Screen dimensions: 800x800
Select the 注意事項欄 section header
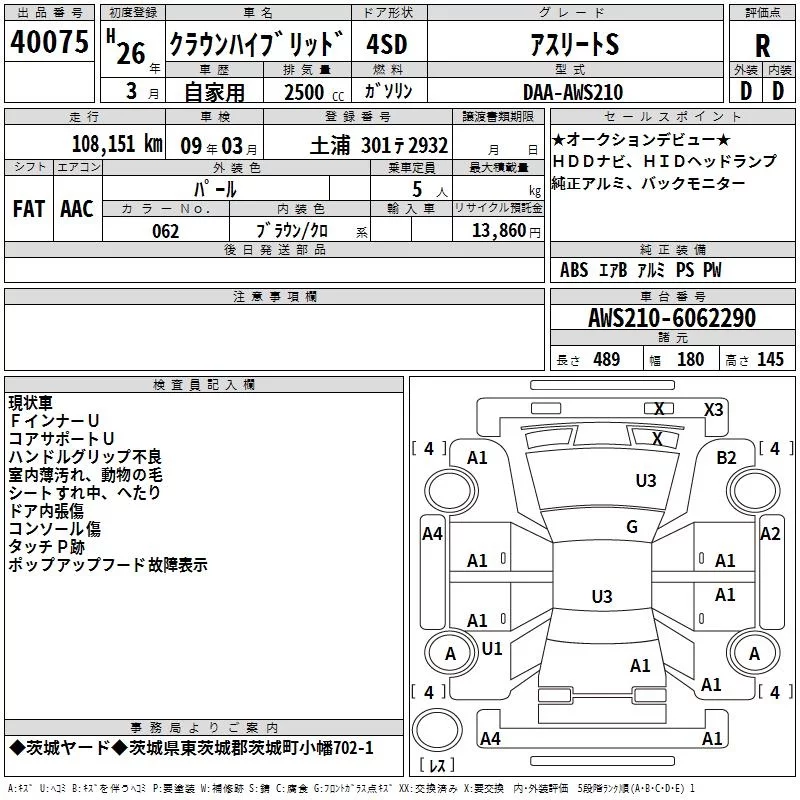point(274,297)
